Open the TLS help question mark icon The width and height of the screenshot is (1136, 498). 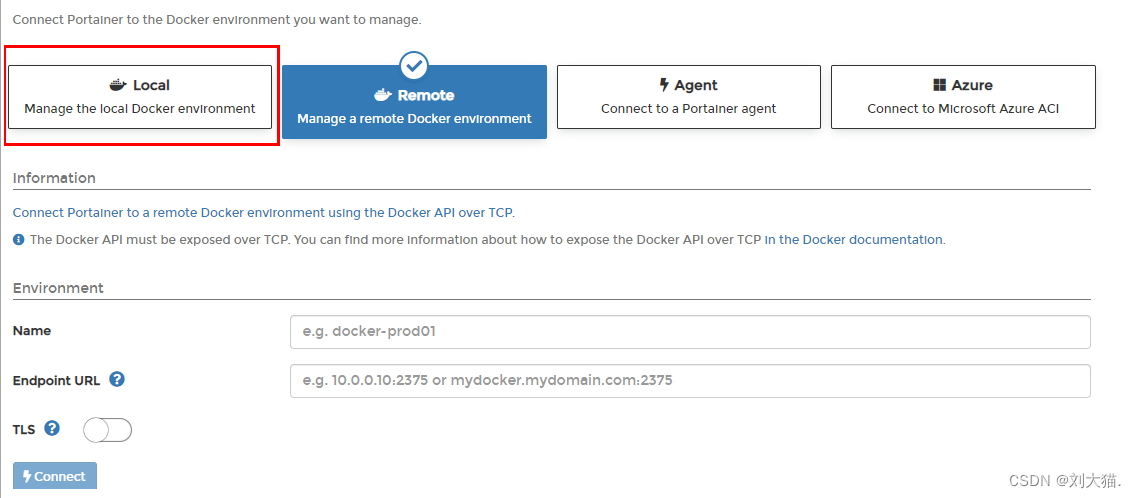point(51,428)
